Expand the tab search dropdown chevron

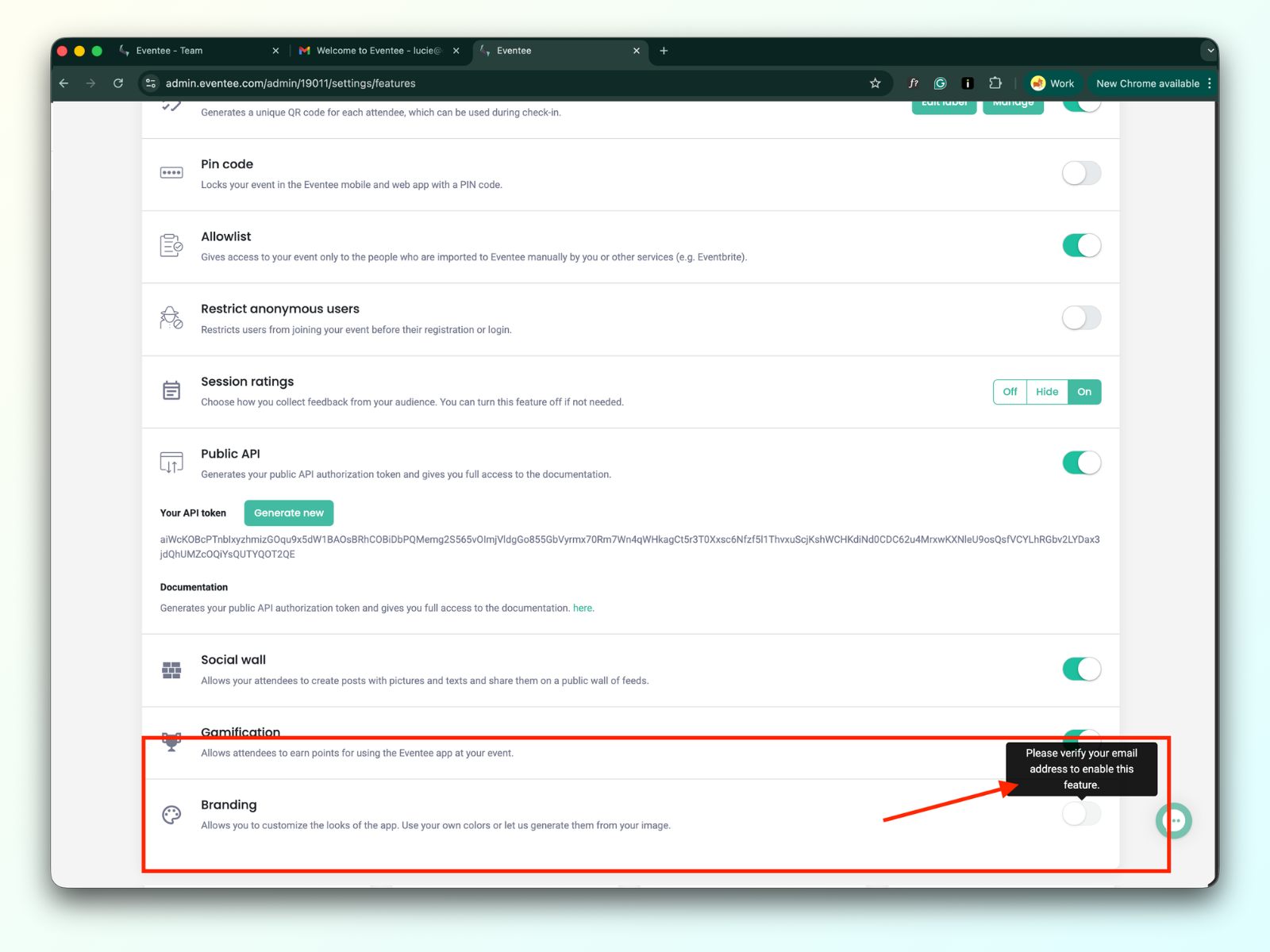(1210, 51)
